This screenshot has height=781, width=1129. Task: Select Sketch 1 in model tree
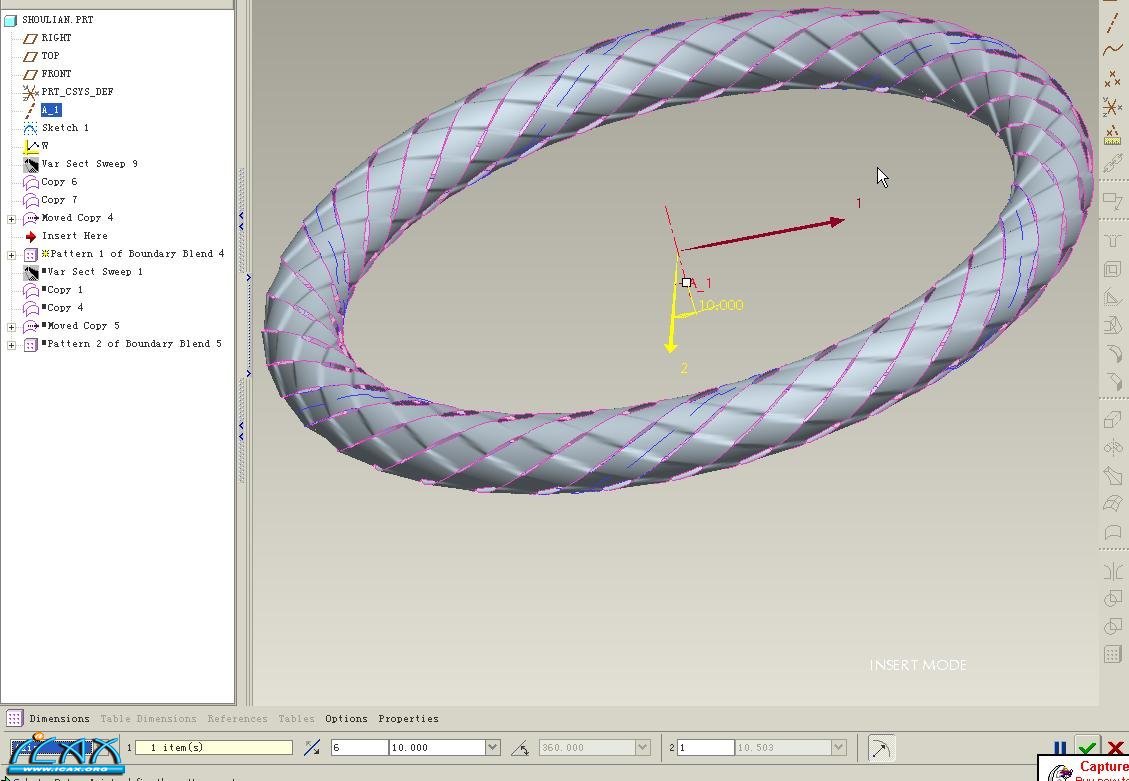[x=65, y=128]
